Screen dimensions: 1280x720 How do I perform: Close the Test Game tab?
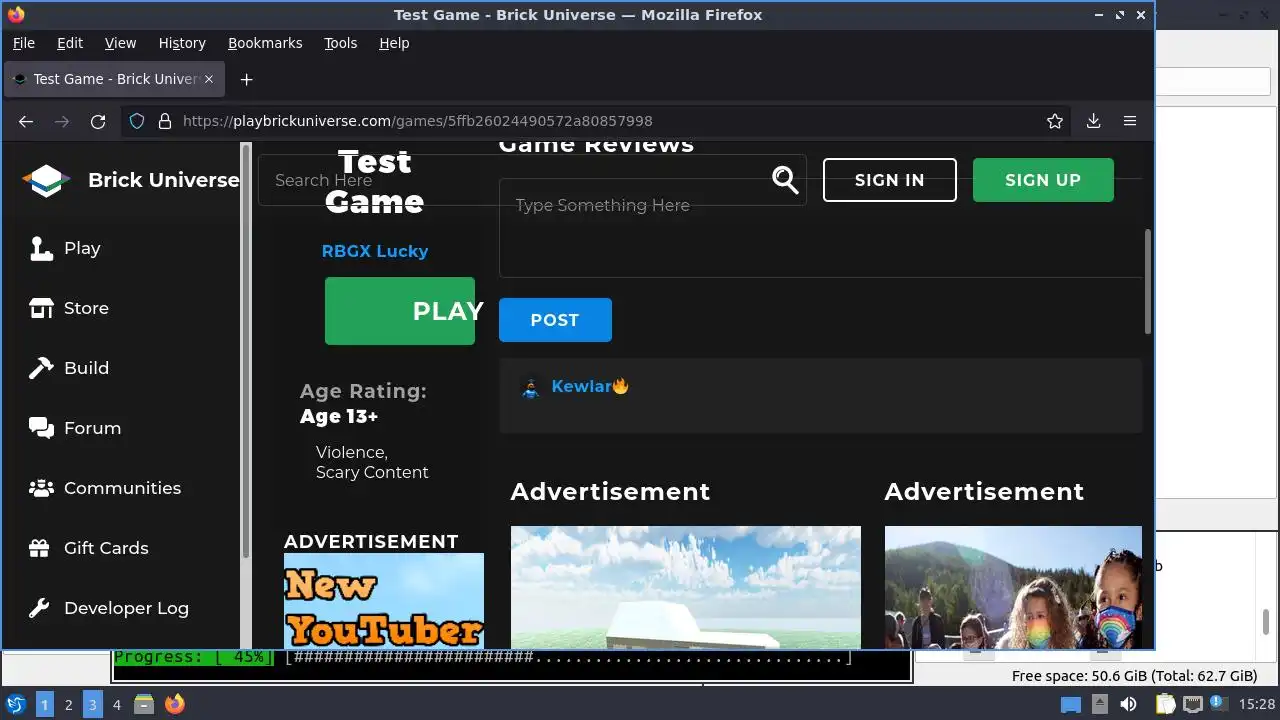209,79
